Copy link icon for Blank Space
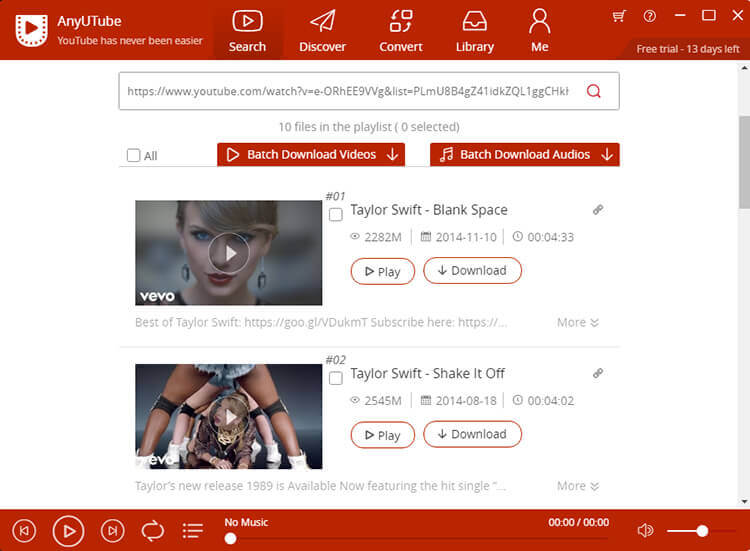This screenshot has height=551, width=750. pos(598,209)
